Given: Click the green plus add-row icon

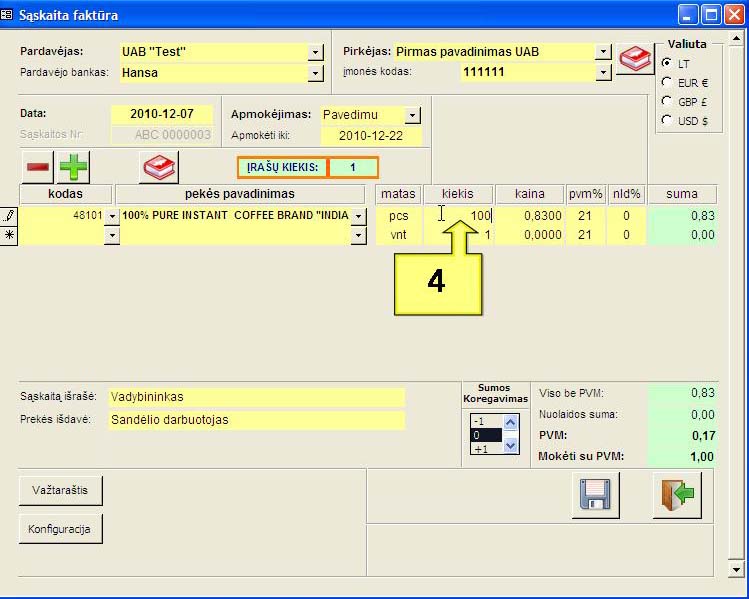Looking at the screenshot, I should coord(73,167).
